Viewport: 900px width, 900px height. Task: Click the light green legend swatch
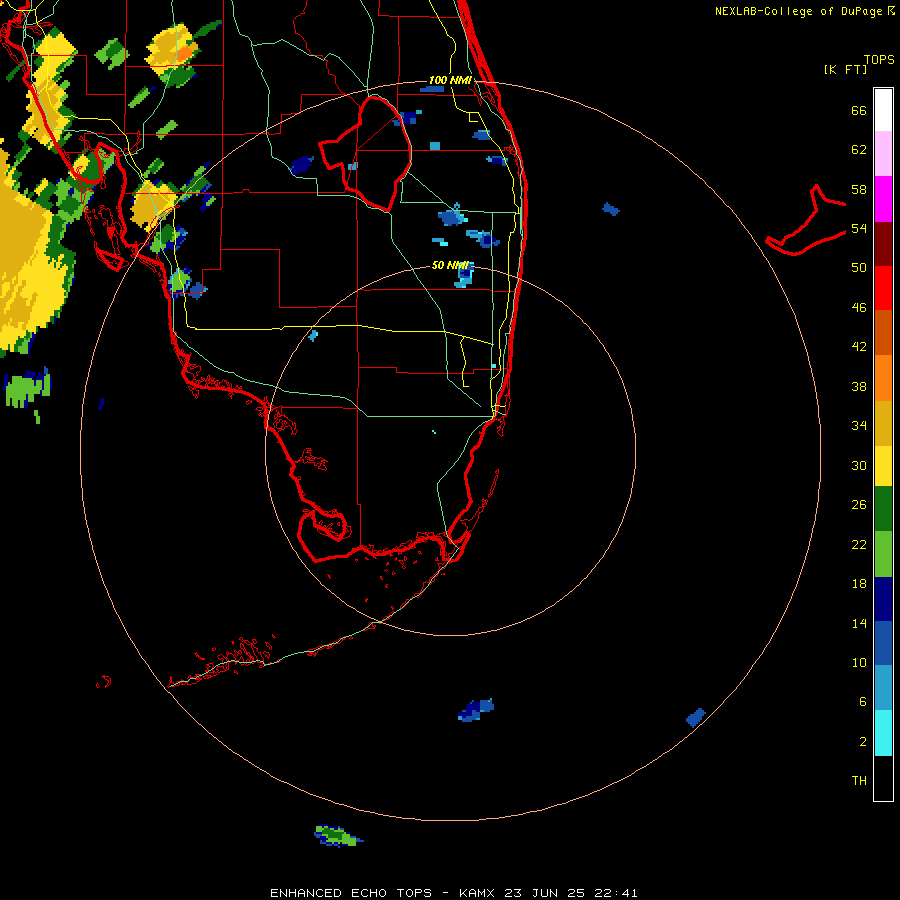[883, 554]
